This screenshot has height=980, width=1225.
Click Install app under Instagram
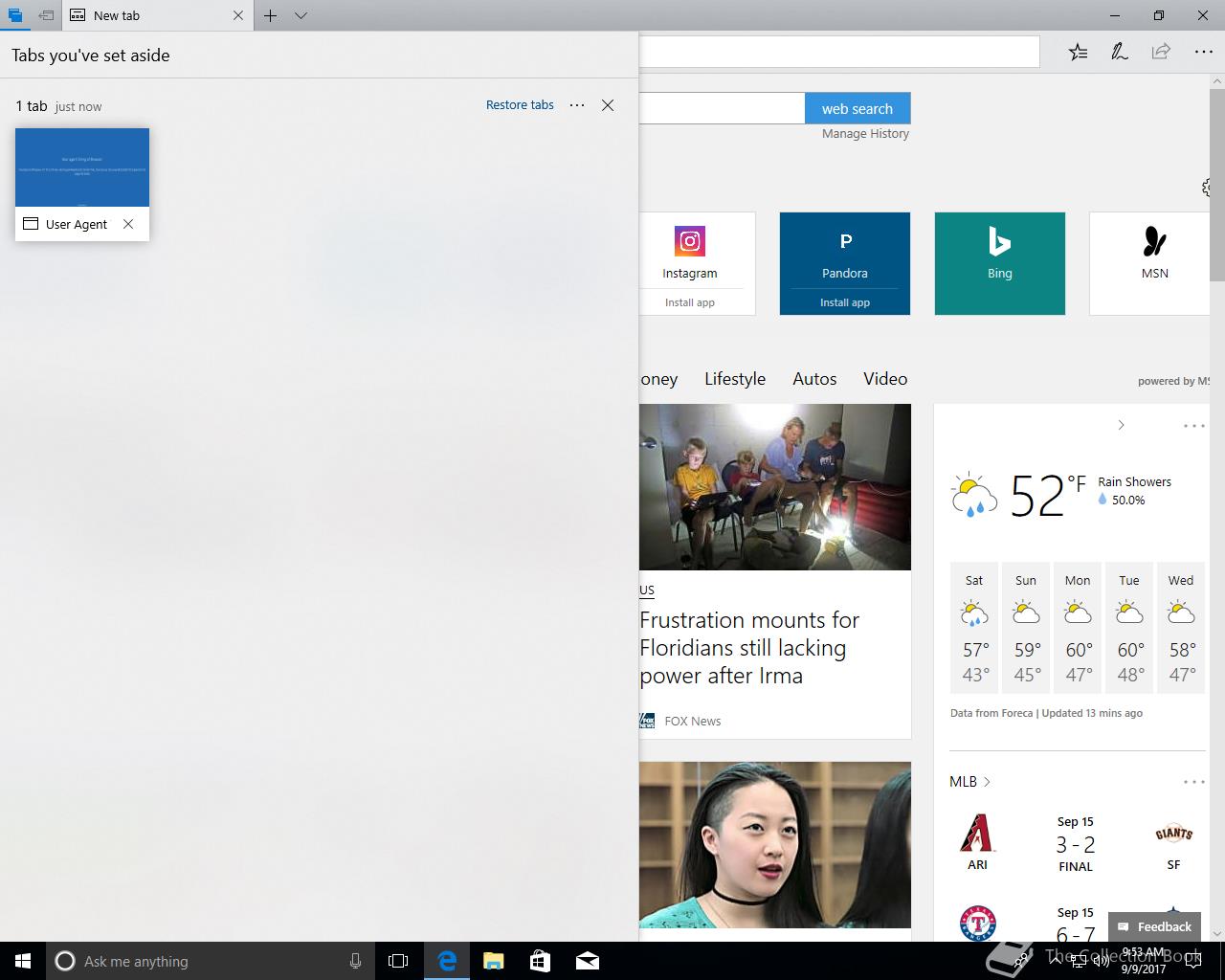[x=690, y=302]
